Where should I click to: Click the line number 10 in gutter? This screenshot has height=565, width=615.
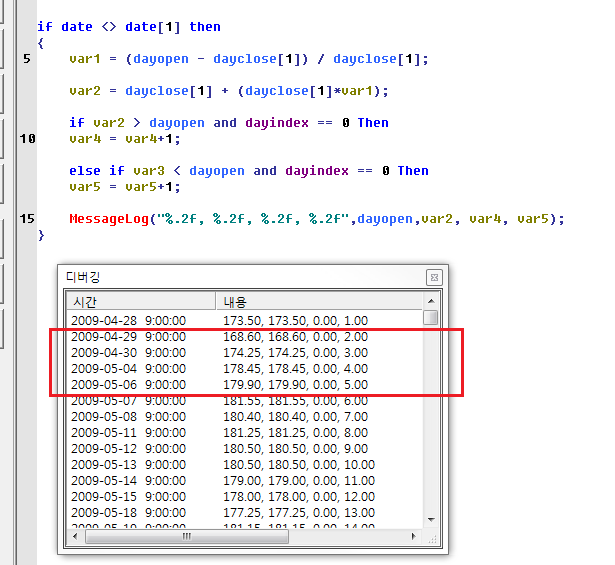[27, 138]
